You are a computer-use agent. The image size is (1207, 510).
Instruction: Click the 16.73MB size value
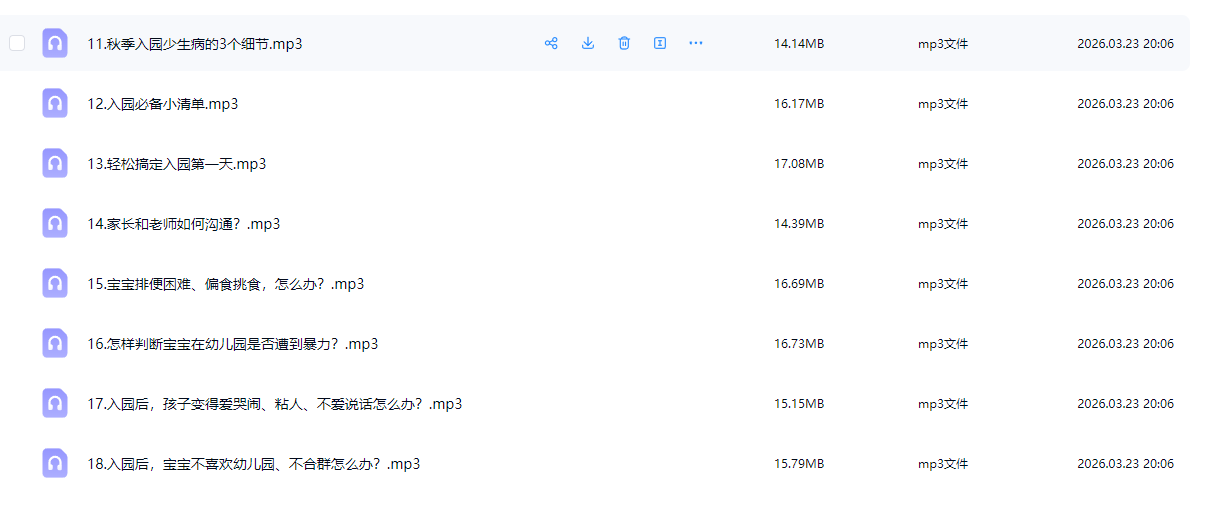[x=799, y=344]
